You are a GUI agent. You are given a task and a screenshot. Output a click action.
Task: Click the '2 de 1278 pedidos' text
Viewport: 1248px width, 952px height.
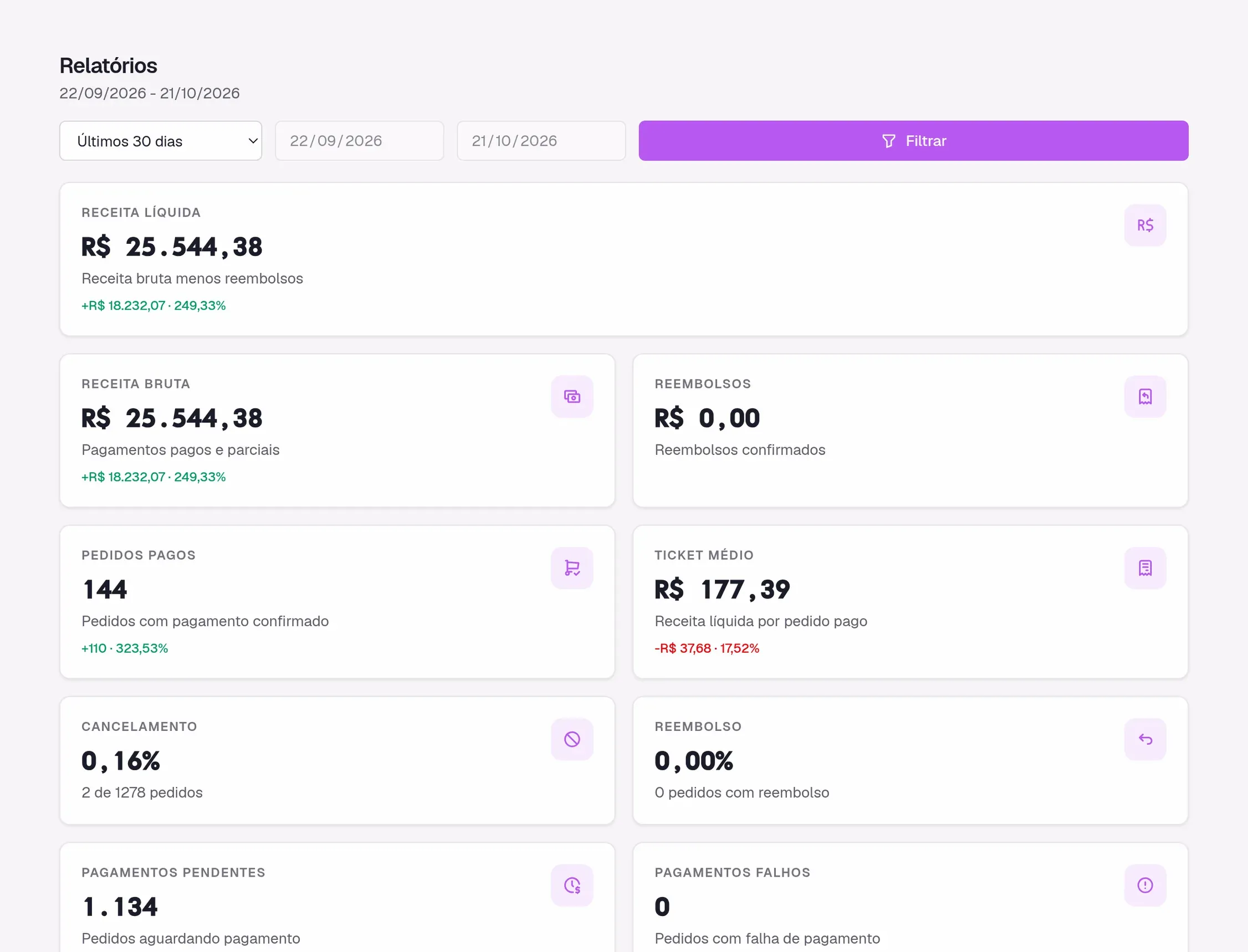click(x=142, y=792)
